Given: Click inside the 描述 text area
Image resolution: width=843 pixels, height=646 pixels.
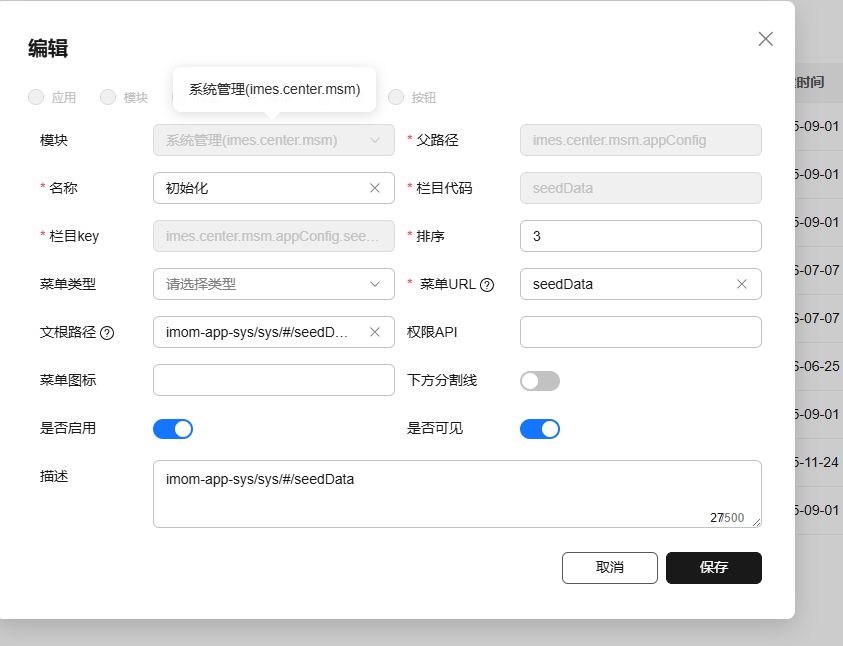Looking at the screenshot, I should tap(458, 494).
